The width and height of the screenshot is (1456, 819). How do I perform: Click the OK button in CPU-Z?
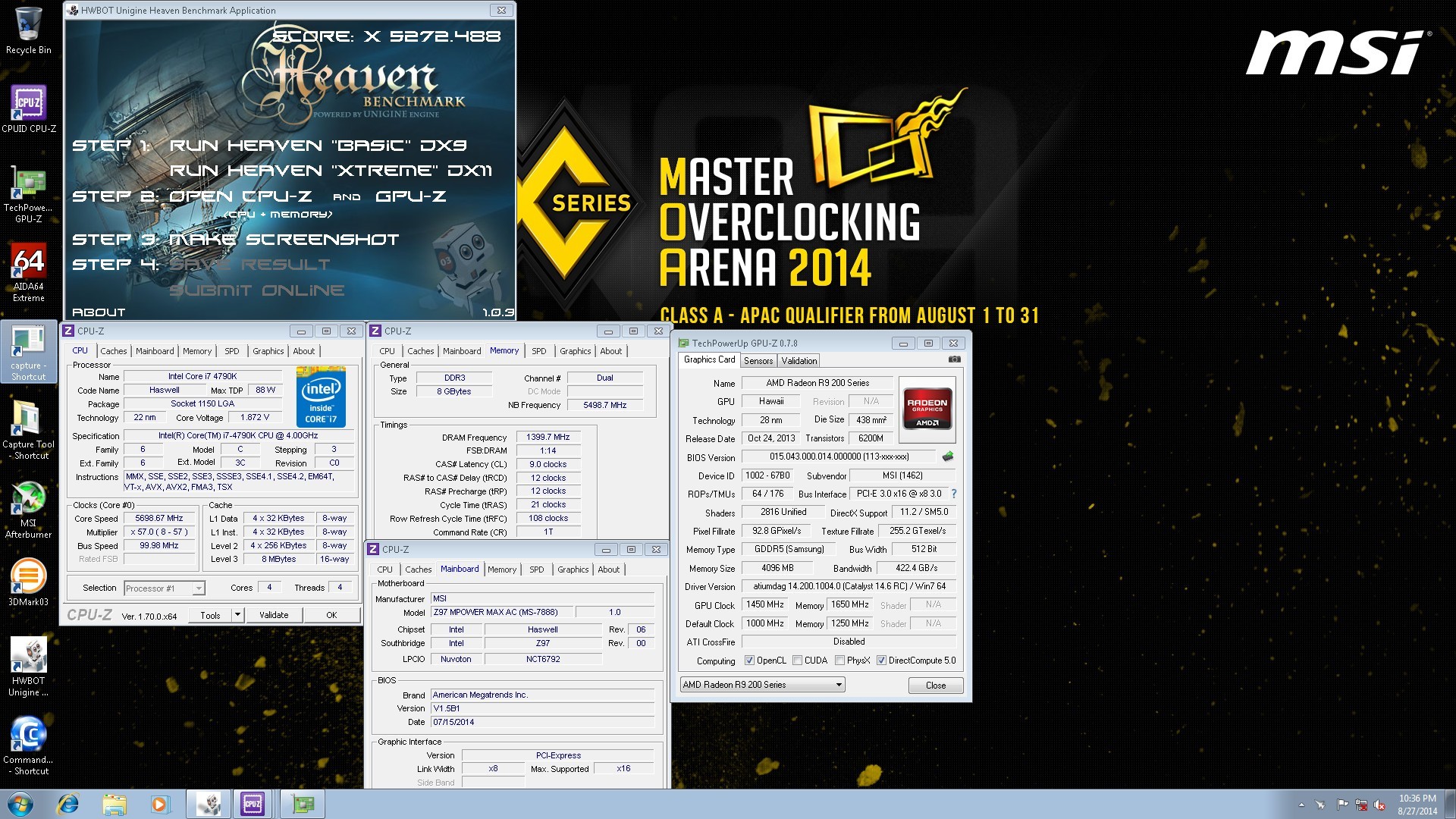click(x=331, y=615)
